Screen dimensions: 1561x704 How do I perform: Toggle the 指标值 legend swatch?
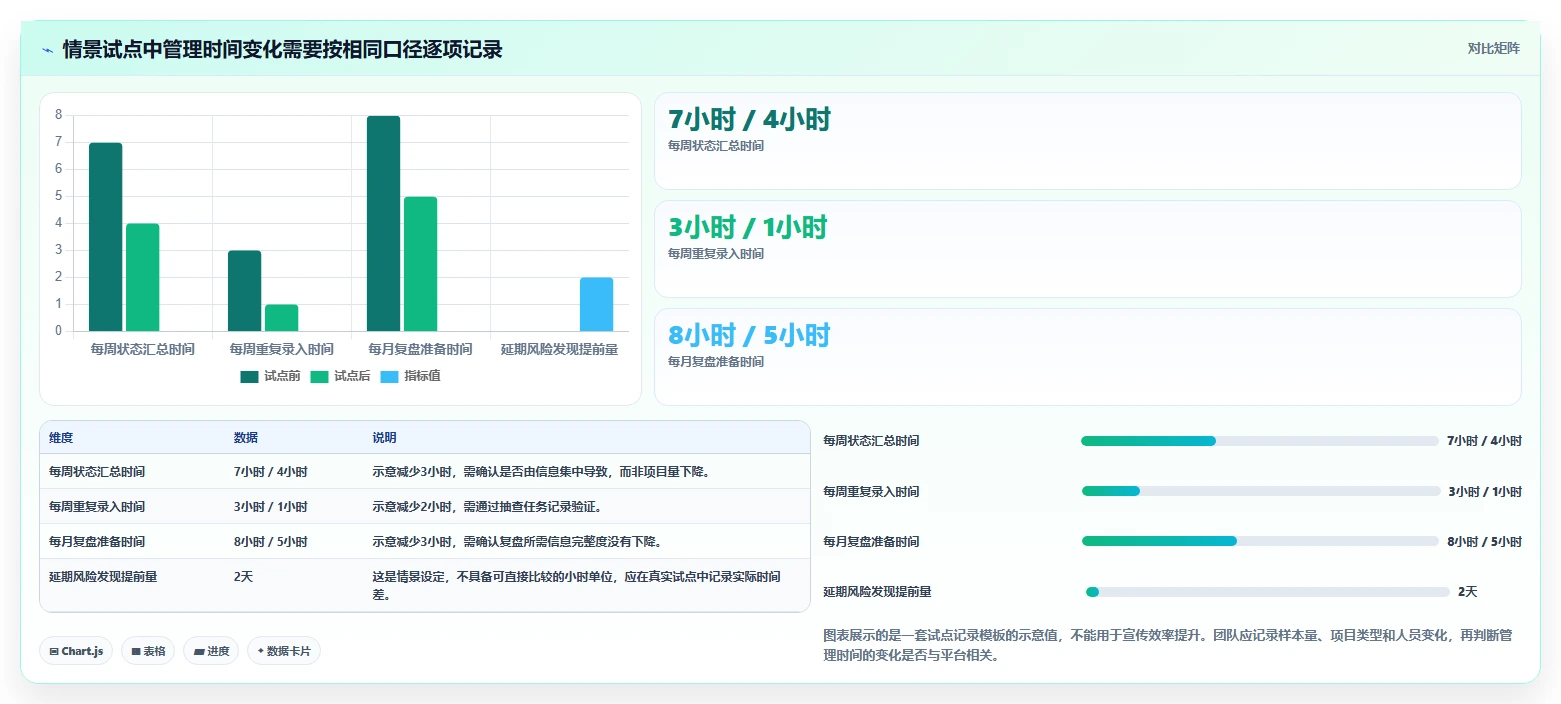(389, 376)
